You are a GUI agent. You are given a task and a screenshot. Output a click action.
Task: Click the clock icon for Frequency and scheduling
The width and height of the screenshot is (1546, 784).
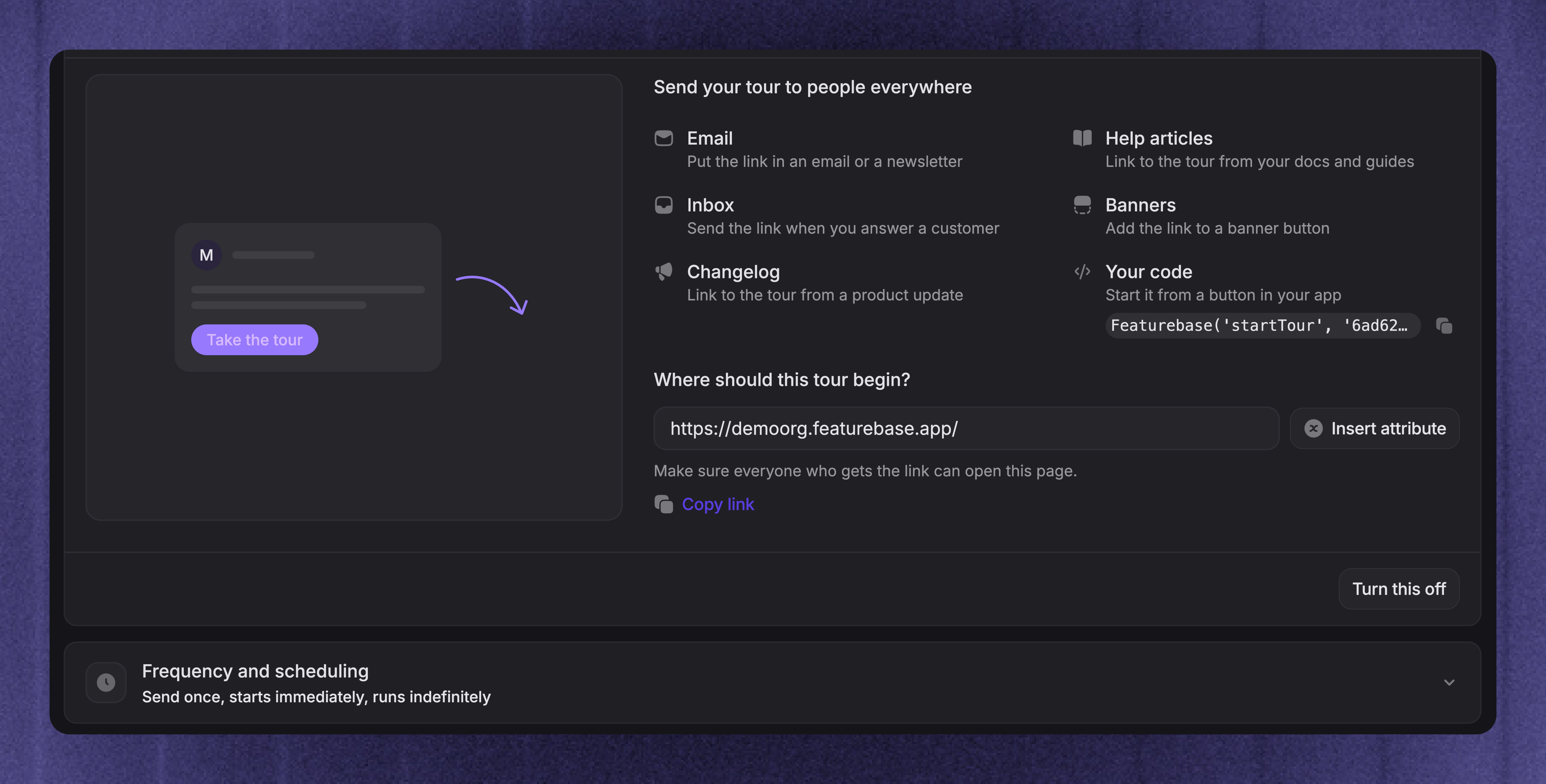[x=106, y=683]
